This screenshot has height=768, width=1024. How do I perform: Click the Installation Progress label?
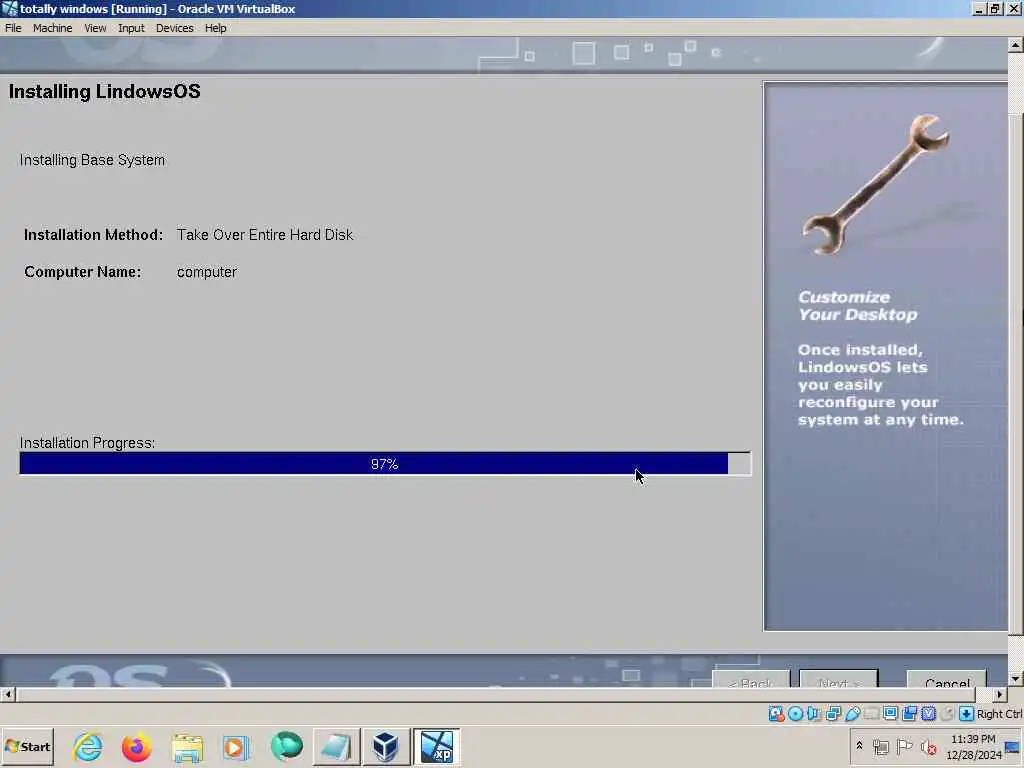pos(88,443)
